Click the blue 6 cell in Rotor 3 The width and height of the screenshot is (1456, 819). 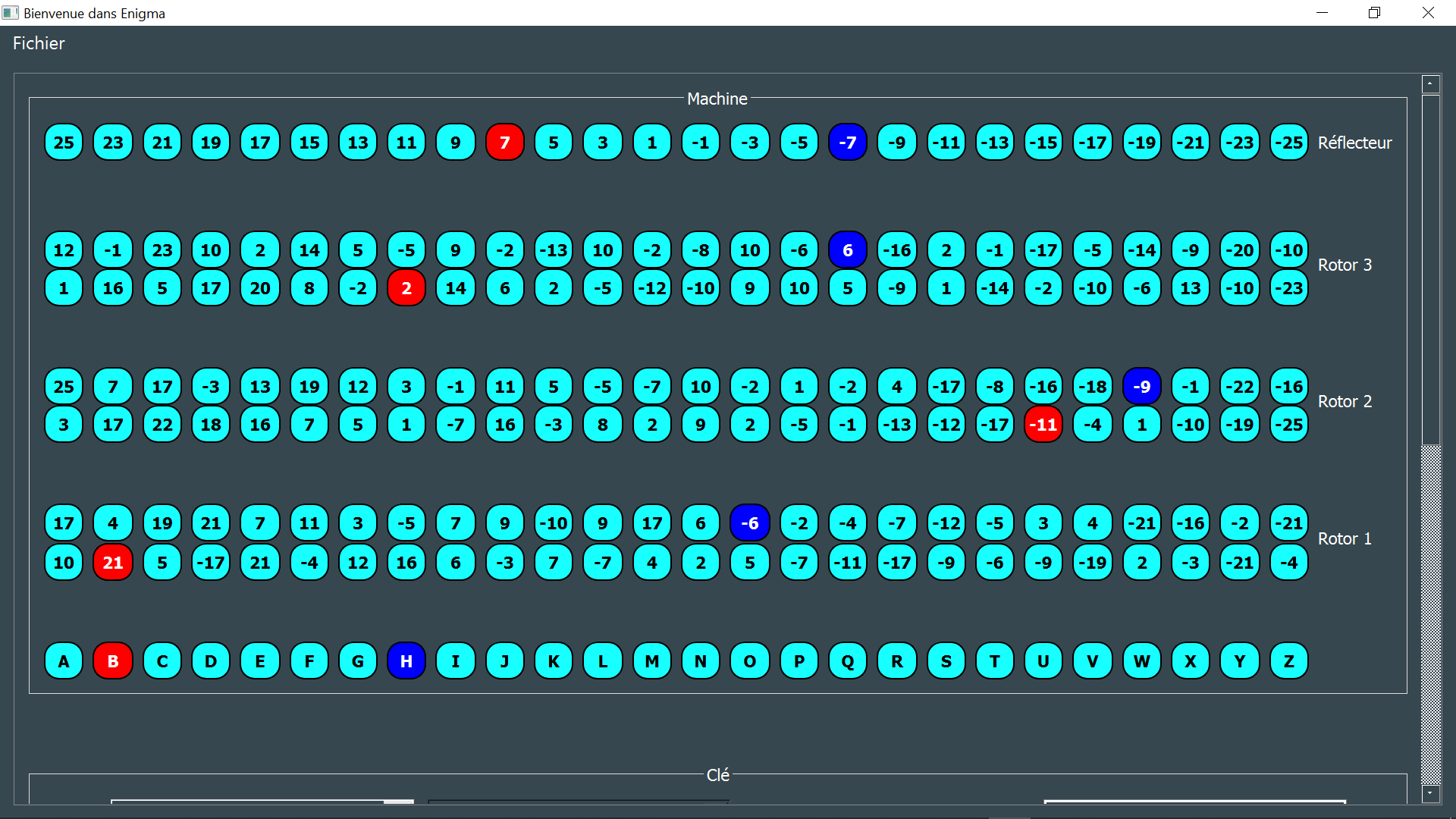[x=848, y=249]
